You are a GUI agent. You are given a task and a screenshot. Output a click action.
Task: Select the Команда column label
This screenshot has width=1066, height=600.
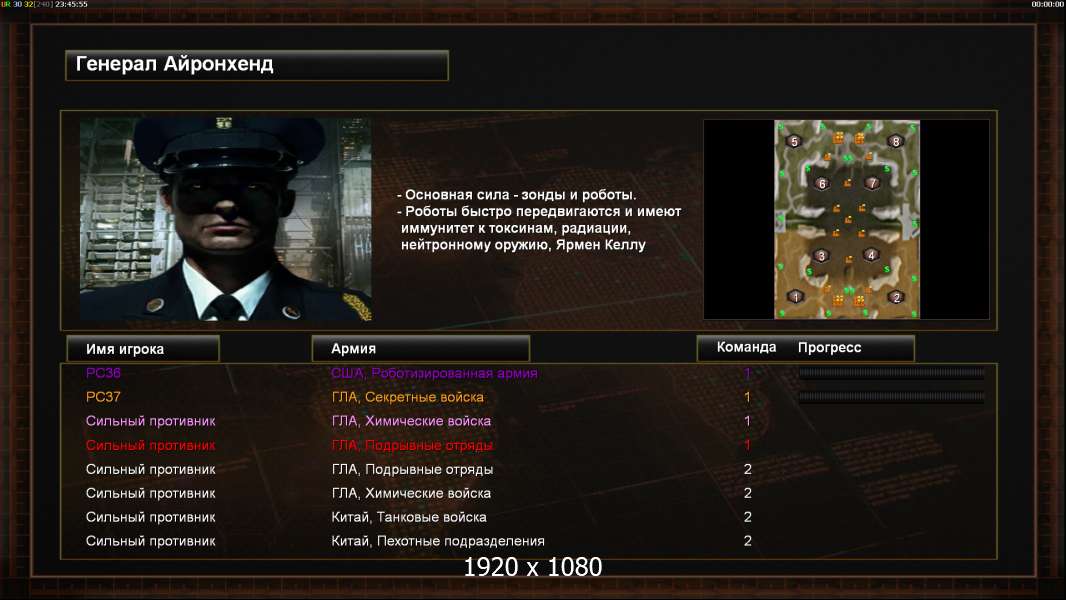(x=746, y=347)
